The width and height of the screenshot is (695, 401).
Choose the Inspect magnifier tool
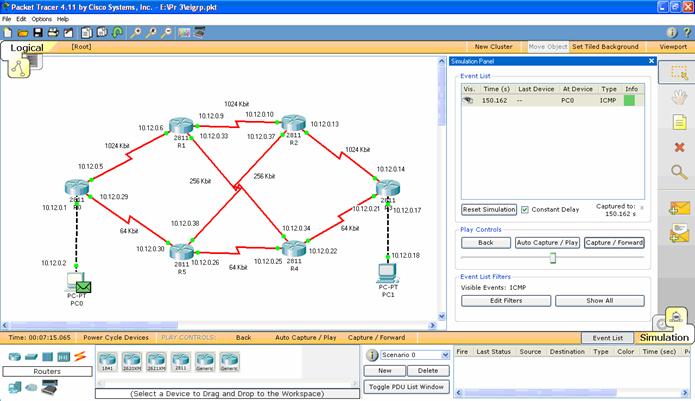[679, 172]
